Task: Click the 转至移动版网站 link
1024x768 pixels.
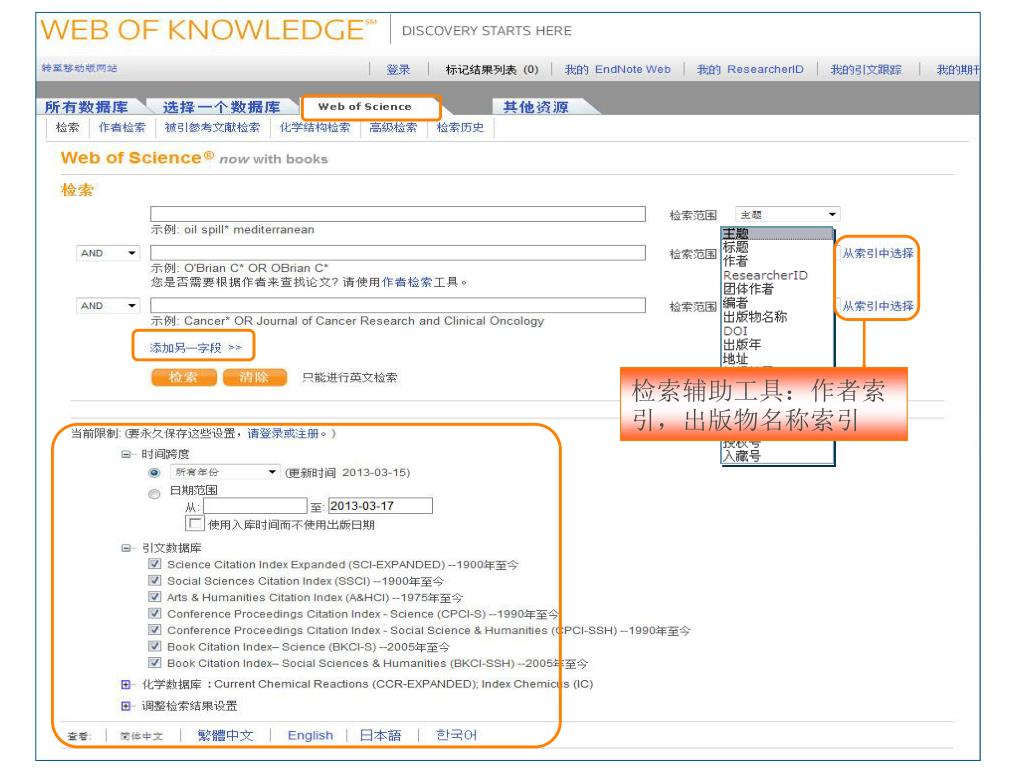Action: coord(79,68)
